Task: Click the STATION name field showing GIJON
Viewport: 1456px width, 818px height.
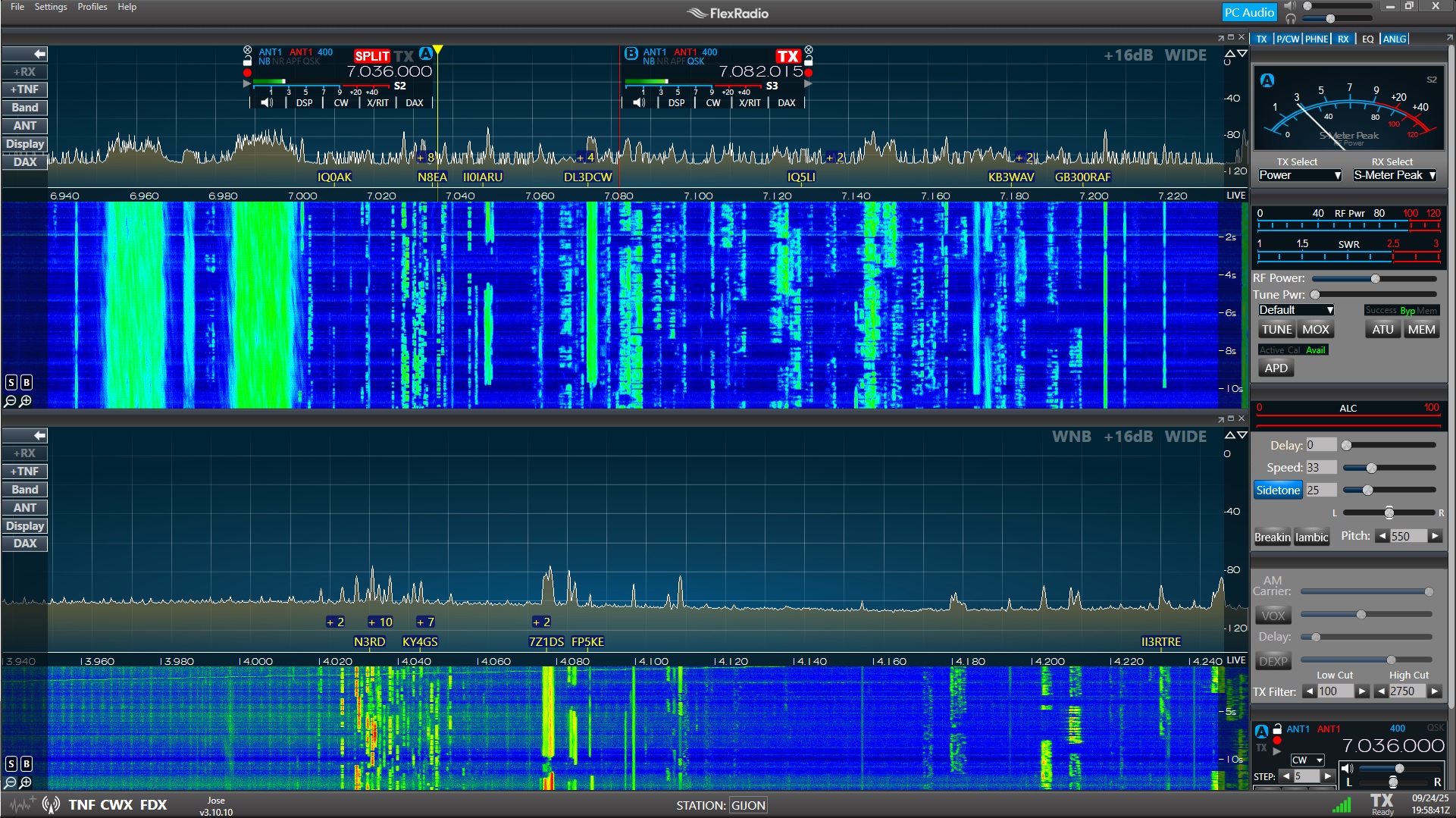Action: pyautogui.click(x=748, y=805)
